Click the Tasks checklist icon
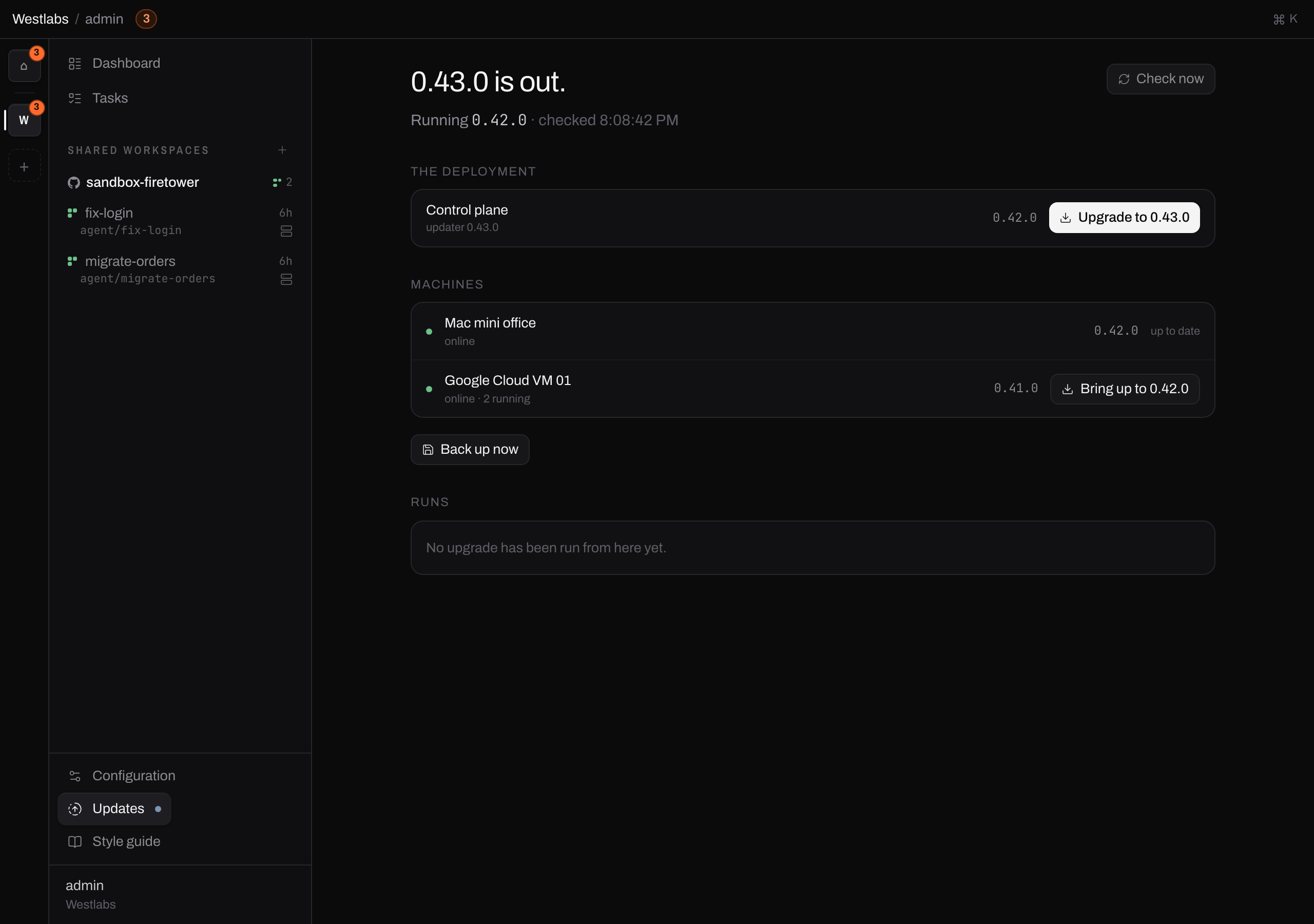 [75, 99]
